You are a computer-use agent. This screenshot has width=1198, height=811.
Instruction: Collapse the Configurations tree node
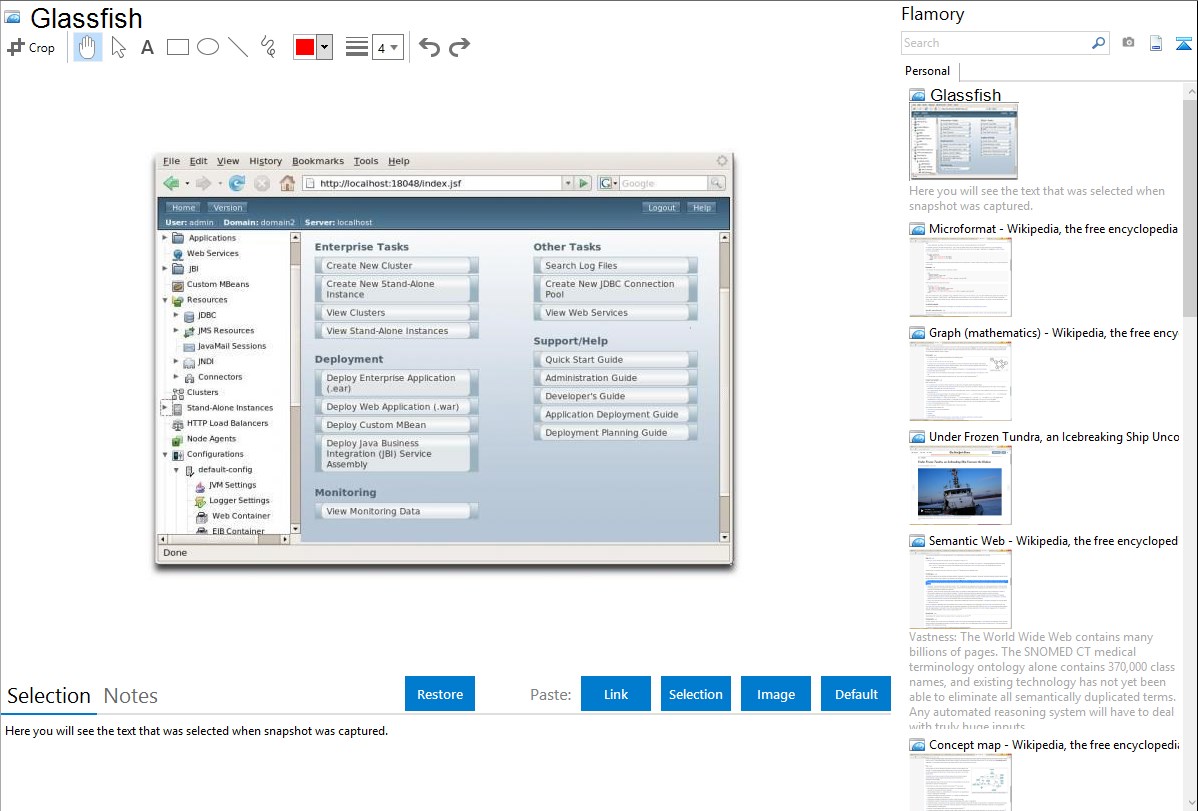coord(165,454)
